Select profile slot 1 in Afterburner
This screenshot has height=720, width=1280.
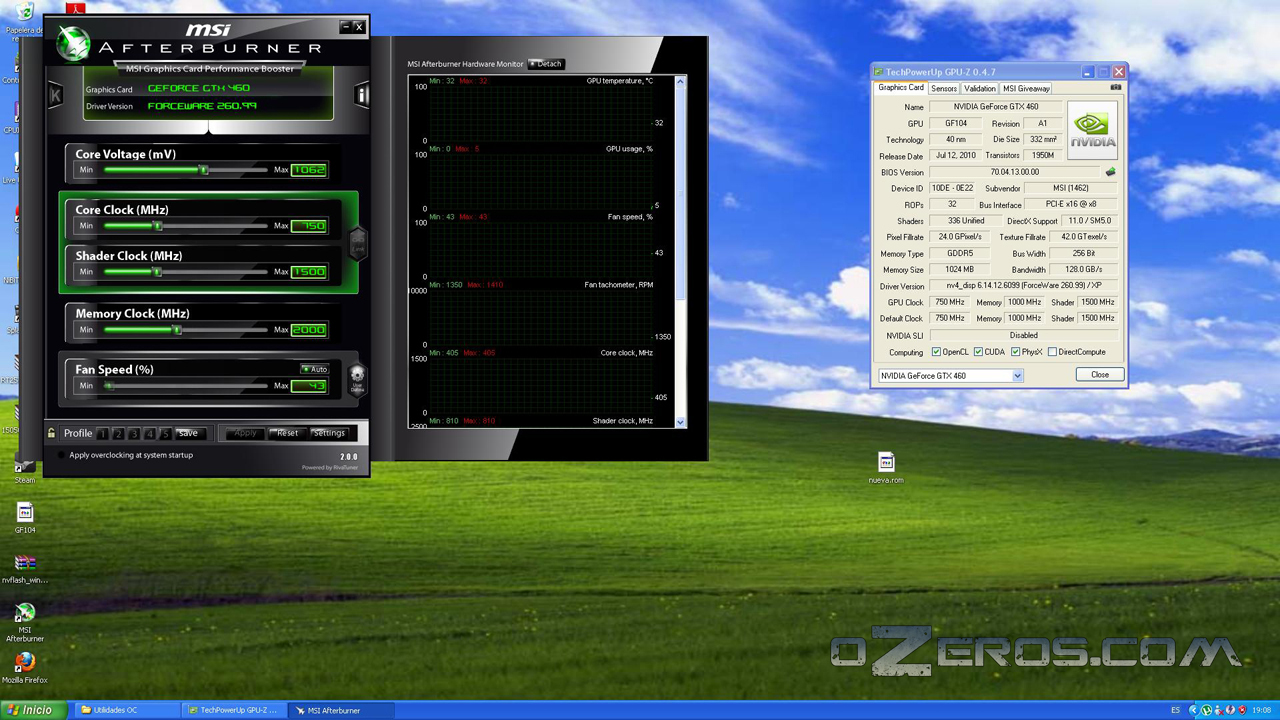[x=102, y=434]
